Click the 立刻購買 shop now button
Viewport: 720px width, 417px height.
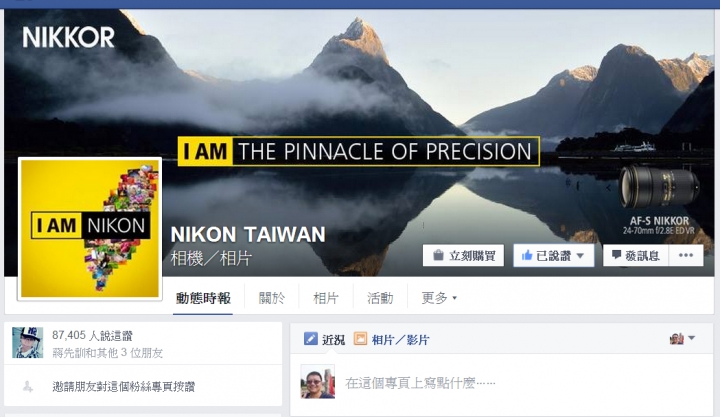(x=463, y=255)
